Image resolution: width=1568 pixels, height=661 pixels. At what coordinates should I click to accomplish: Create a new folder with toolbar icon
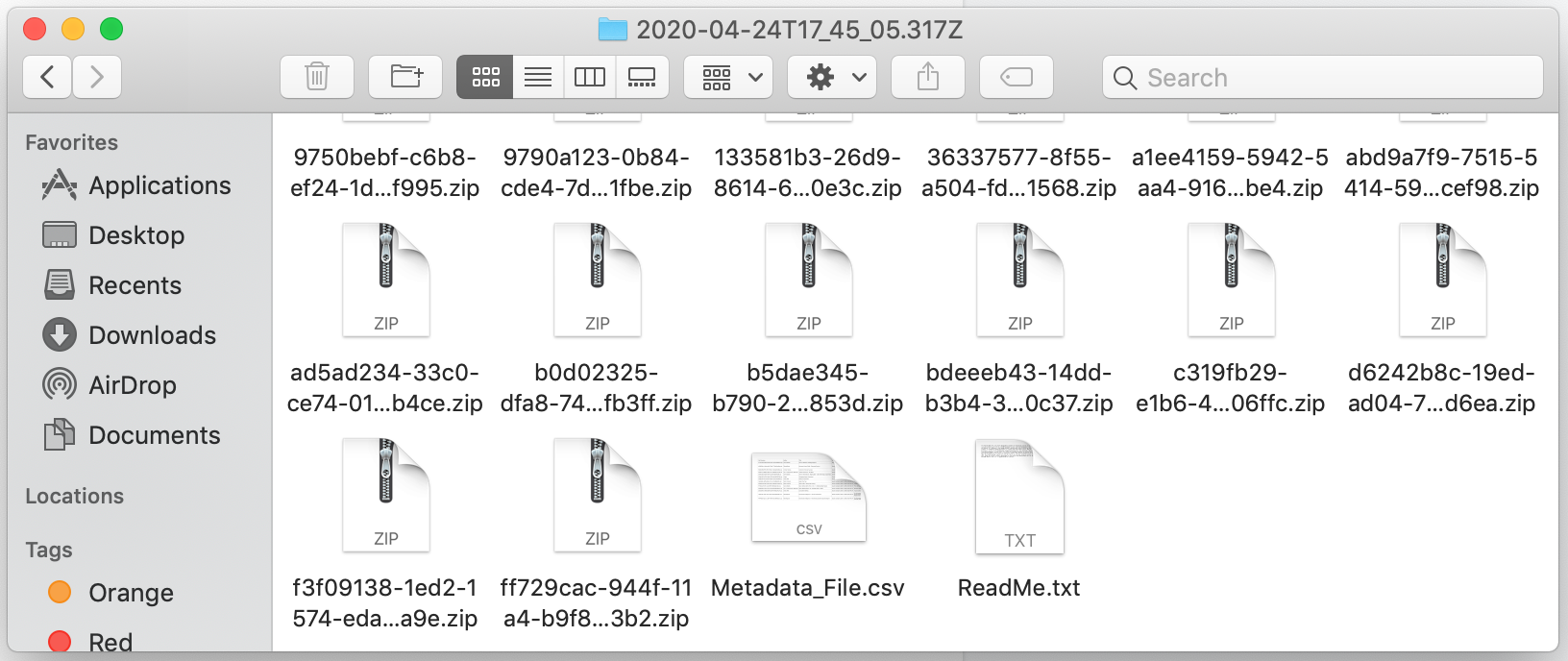(405, 77)
